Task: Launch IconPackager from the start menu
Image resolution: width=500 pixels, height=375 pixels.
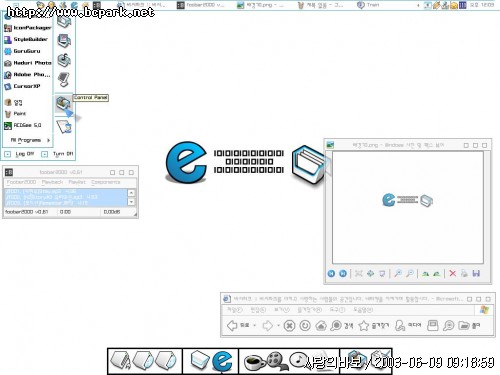Action: click(28, 28)
